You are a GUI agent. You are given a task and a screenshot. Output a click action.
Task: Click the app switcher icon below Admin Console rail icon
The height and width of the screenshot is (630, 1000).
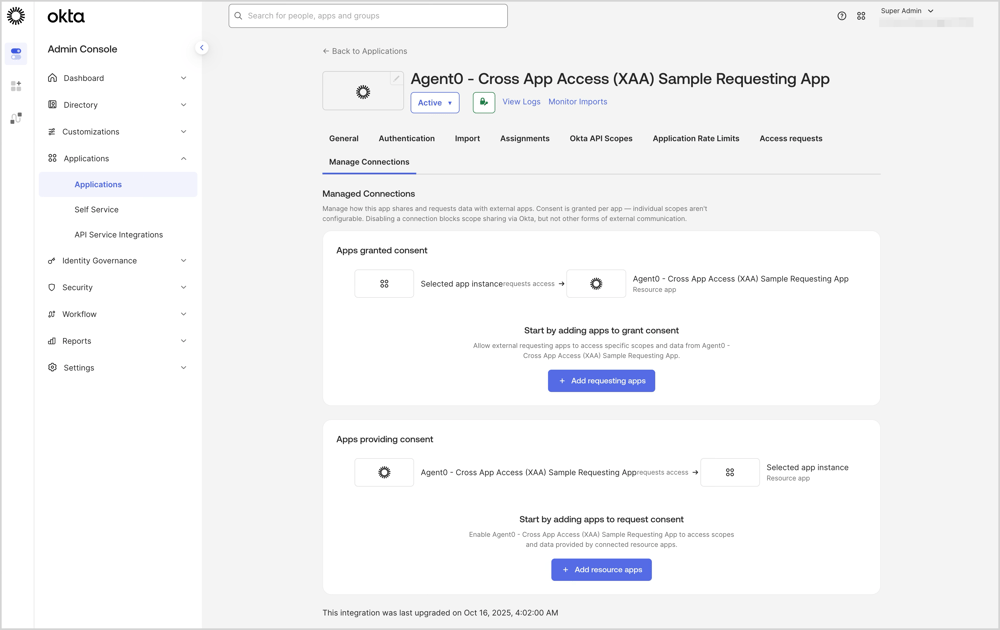click(15, 86)
